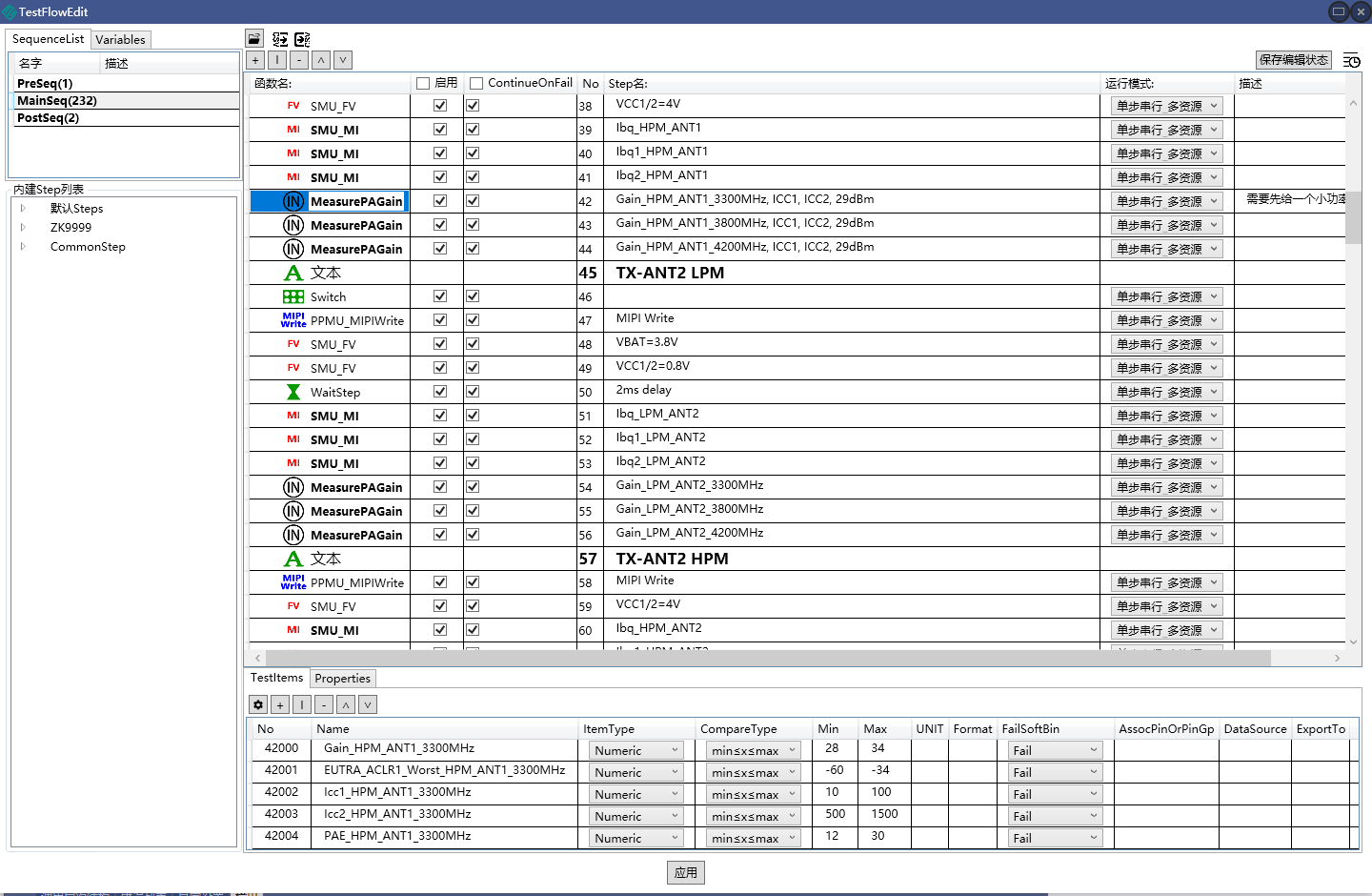Uncheck the 启用 checkbox for step 52
Screen dimensions: 1372x896
pyautogui.click(x=440, y=439)
